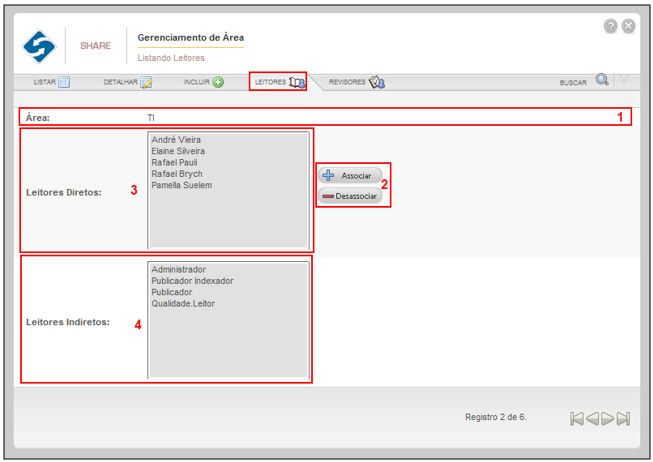
Task: Select André Vieira in Leitores Diretos
Action: 176,140
